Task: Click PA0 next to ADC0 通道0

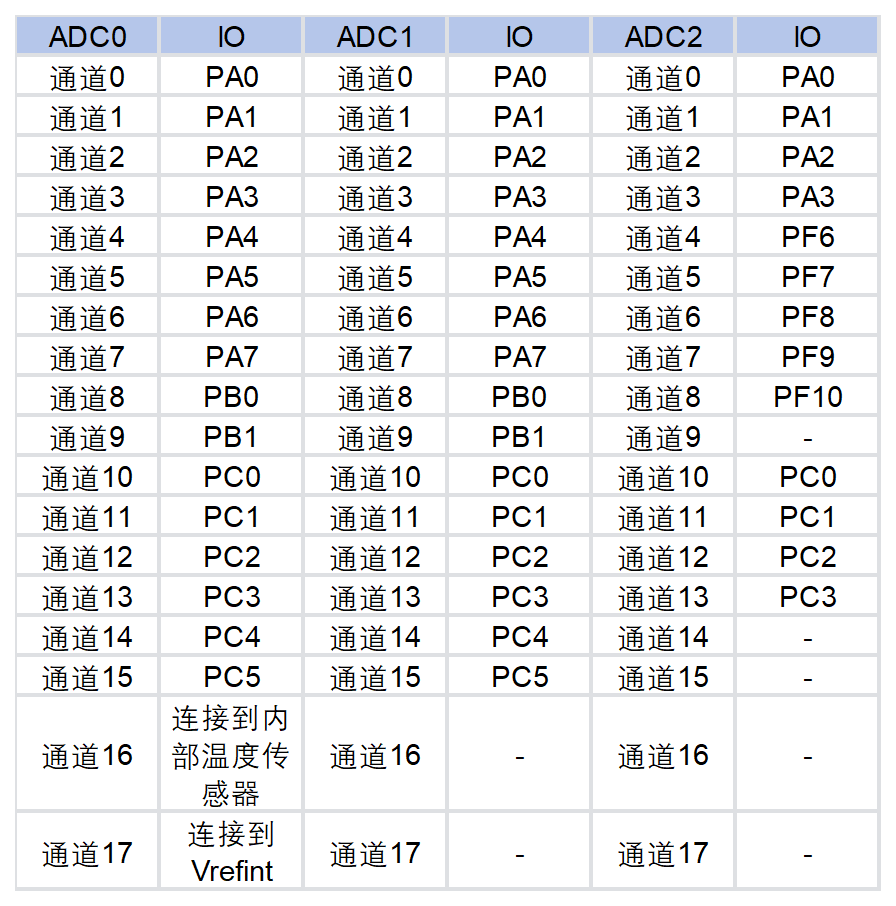Action: tap(231, 77)
